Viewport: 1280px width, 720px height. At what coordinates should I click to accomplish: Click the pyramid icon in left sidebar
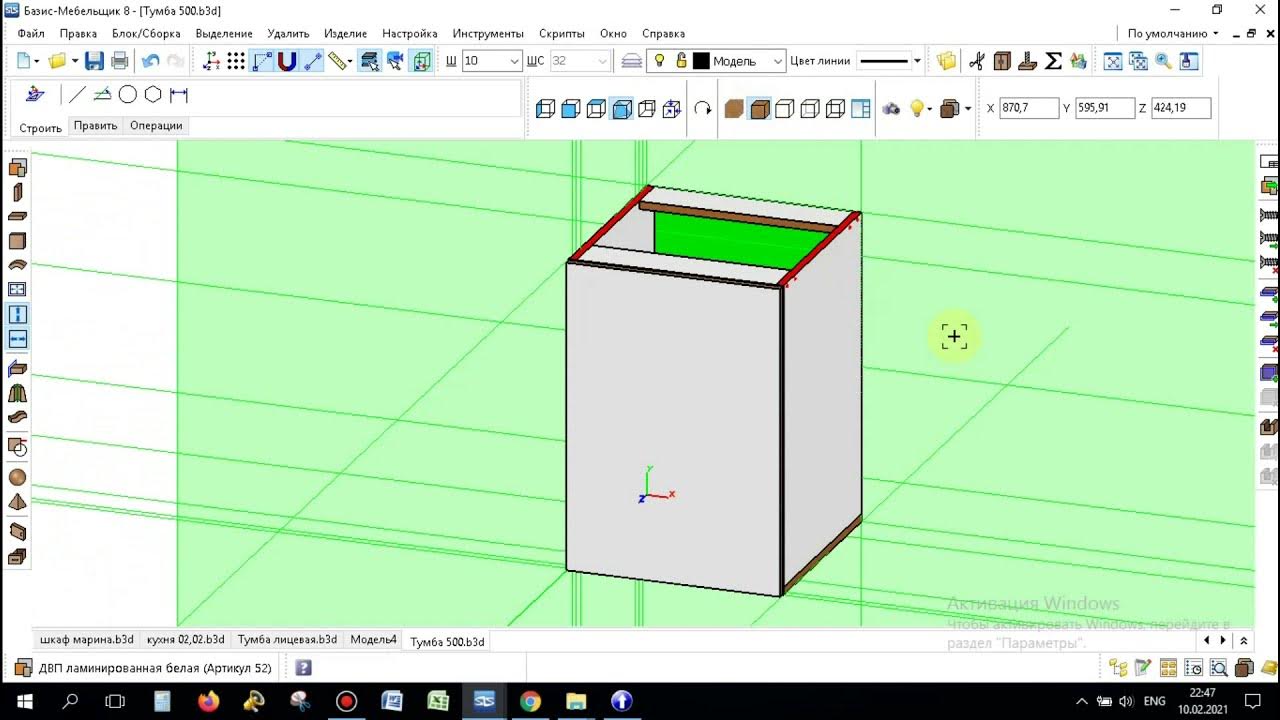(x=17, y=502)
